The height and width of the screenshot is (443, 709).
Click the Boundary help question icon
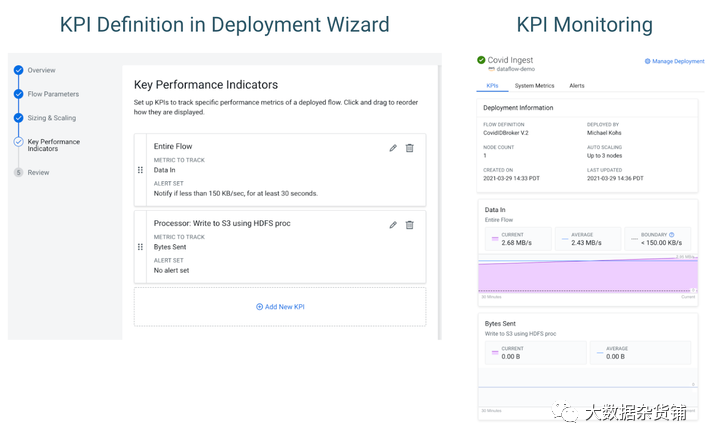click(x=671, y=235)
